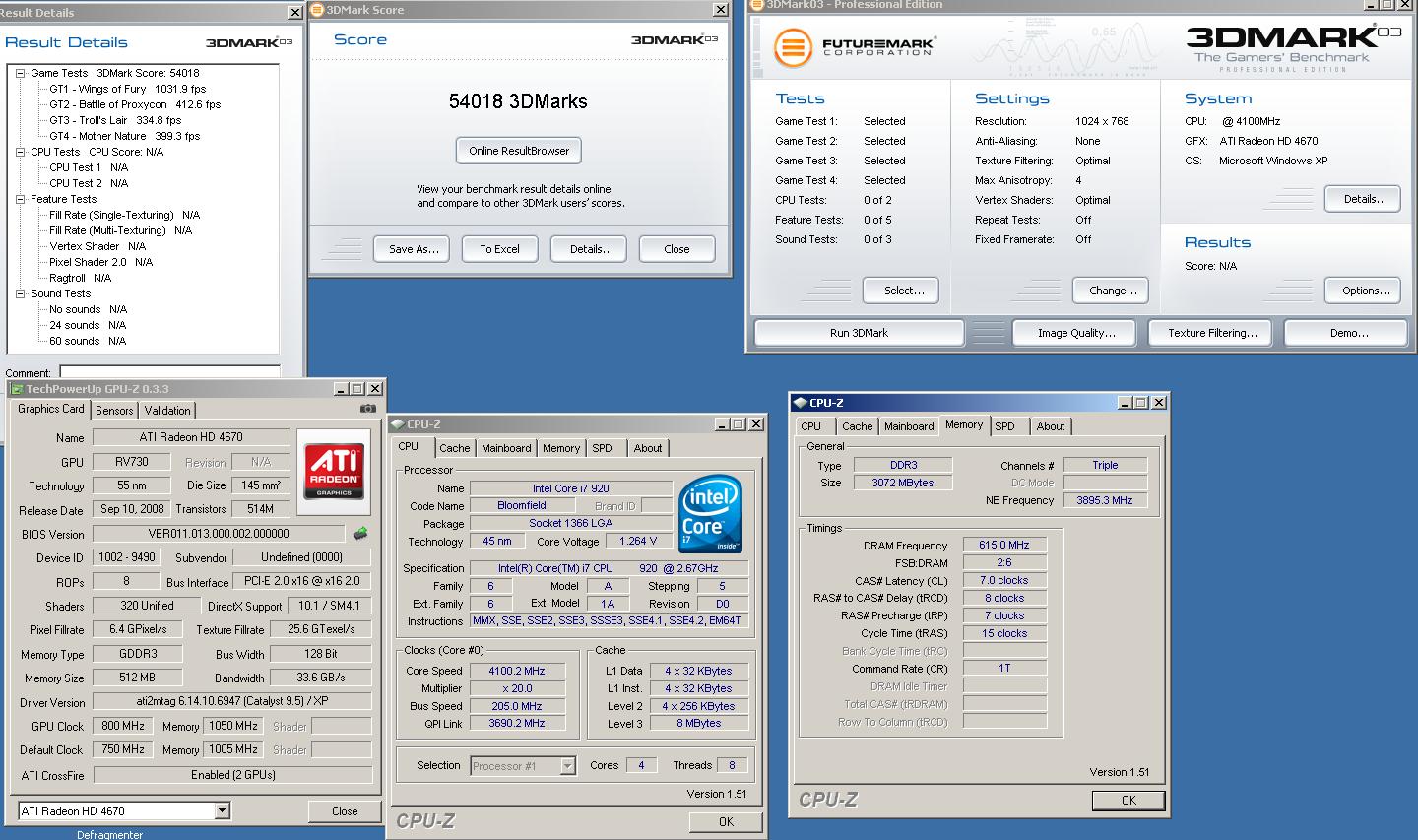
Task: Collapse the CPU Tests tree node
Action: pyautogui.click(x=21, y=152)
